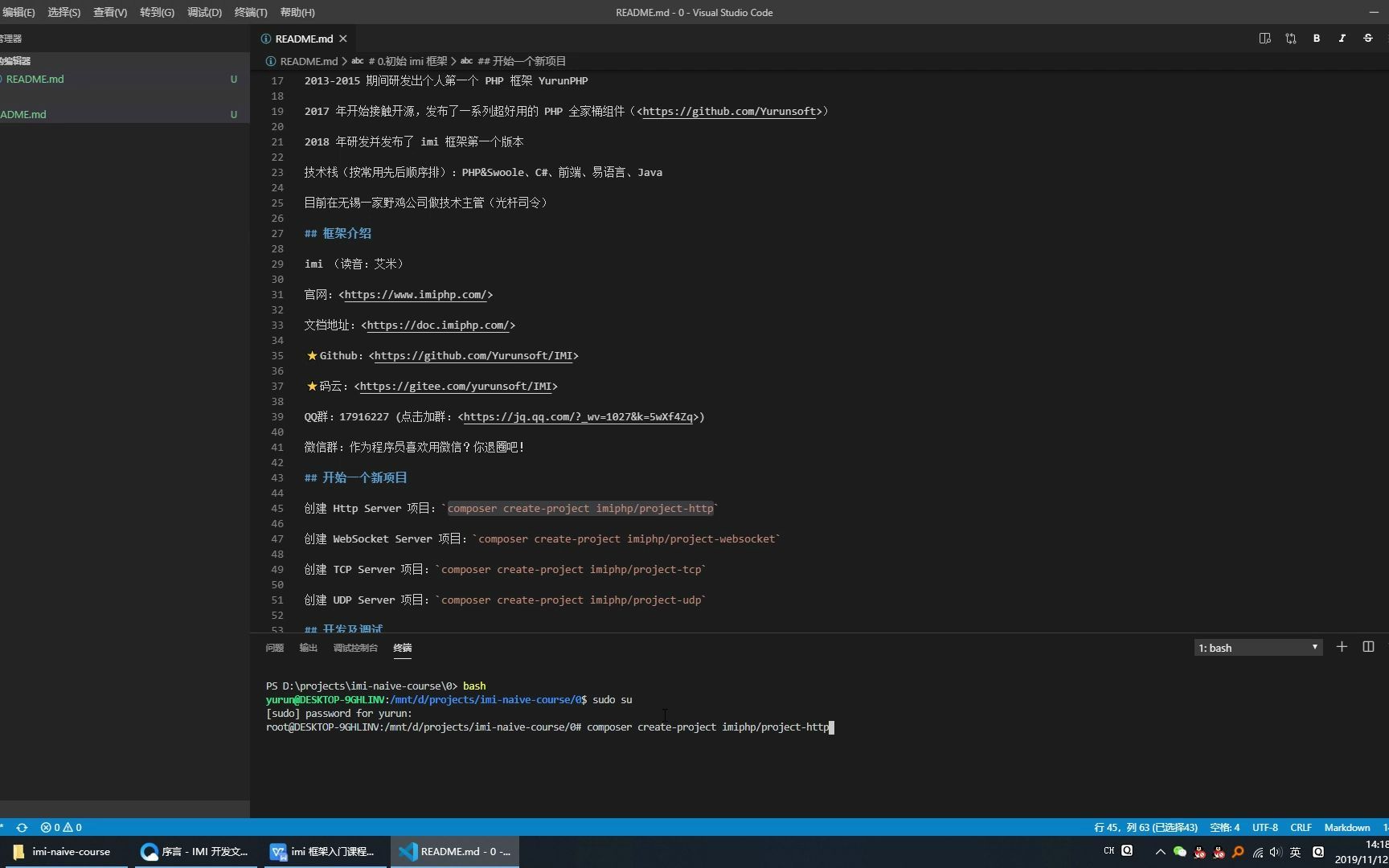Switch to the 问题 panel tab
1389x868 pixels.
point(275,648)
